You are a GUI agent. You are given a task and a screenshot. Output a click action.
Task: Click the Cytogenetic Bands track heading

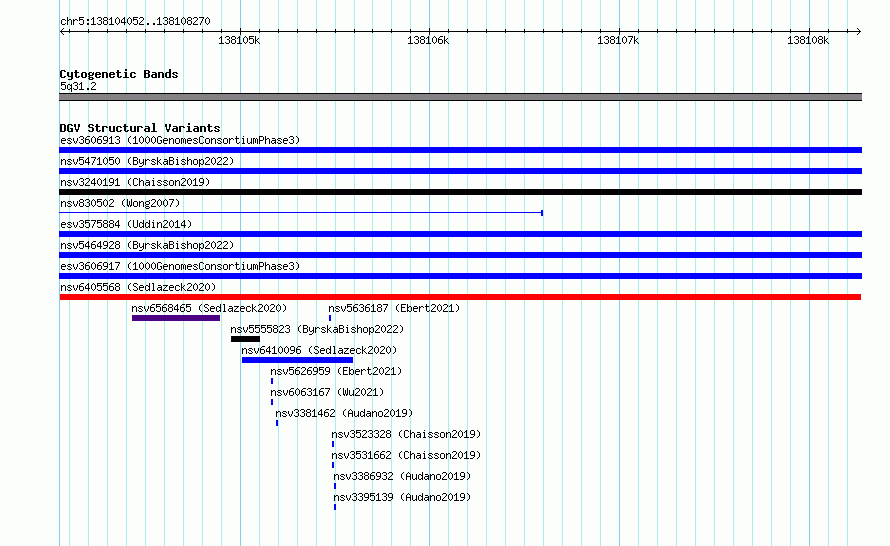point(119,74)
